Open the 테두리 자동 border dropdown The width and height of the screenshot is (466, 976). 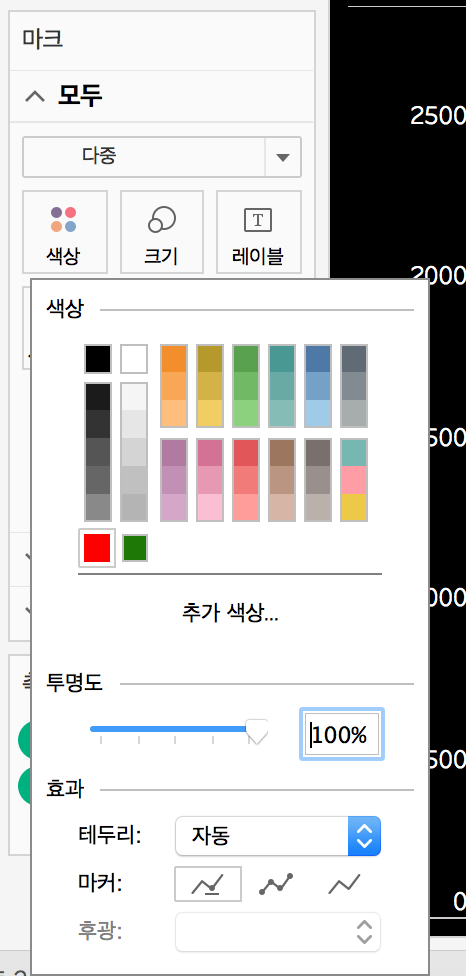point(278,835)
